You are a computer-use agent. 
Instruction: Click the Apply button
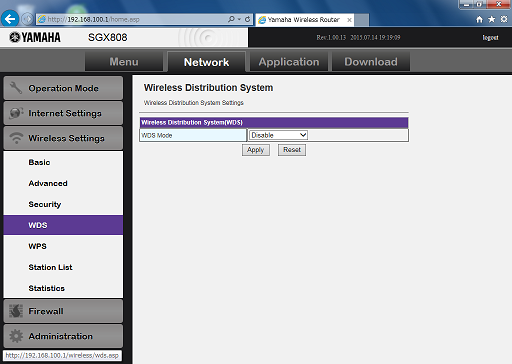click(x=256, y=150)
